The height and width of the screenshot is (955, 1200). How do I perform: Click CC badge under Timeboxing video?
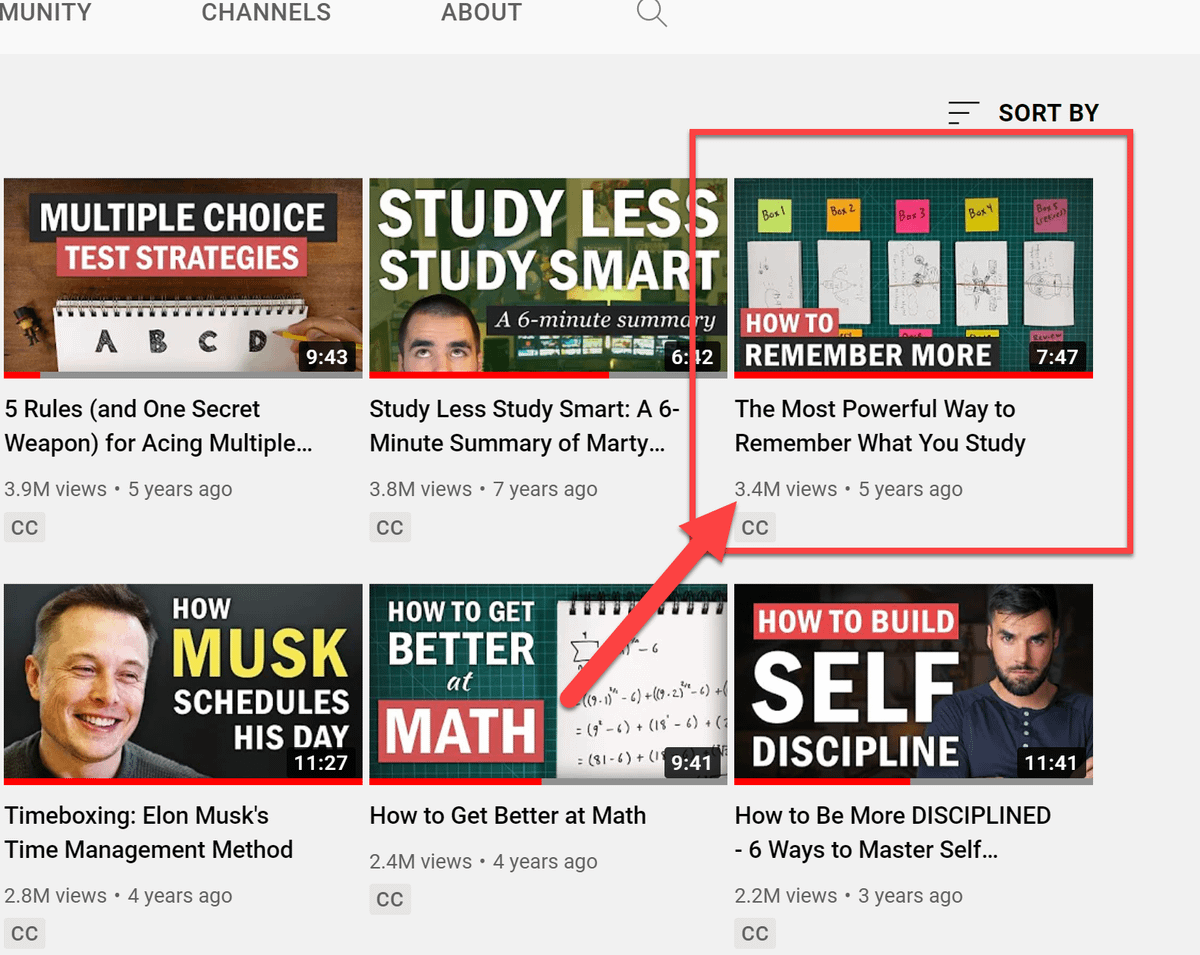point(24,934)
